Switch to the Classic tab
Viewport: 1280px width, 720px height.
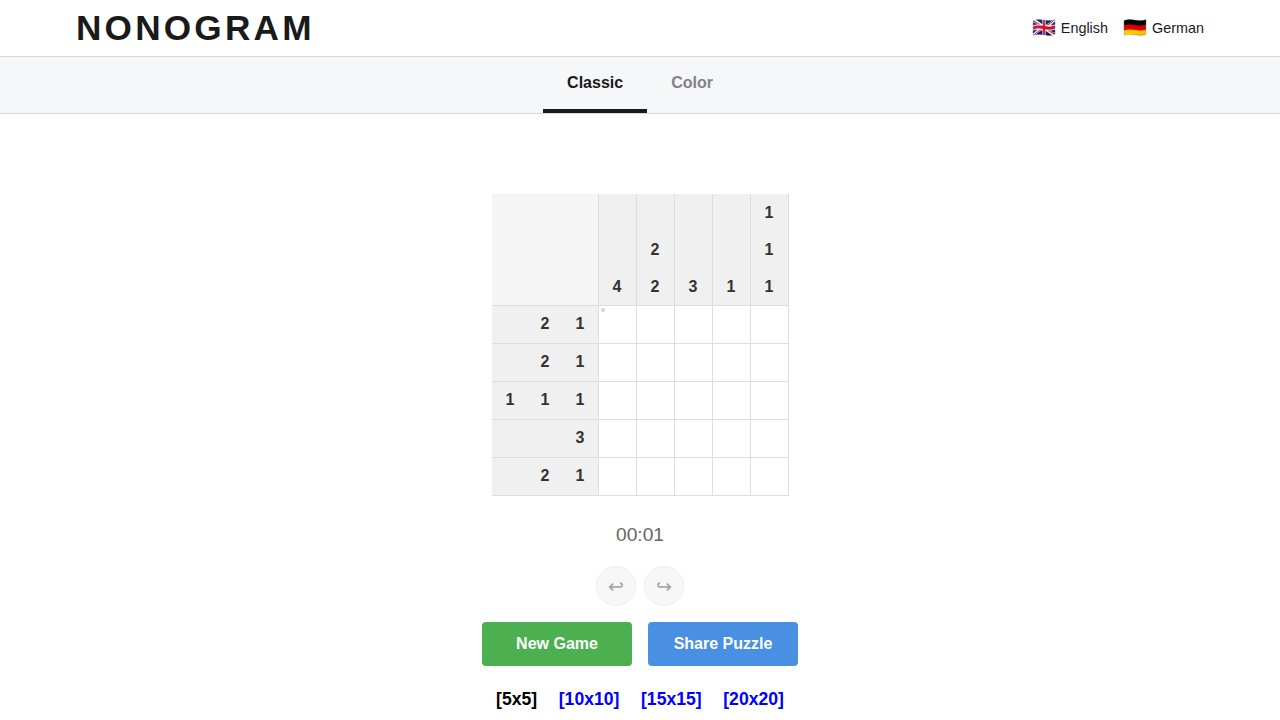point(595,83)
